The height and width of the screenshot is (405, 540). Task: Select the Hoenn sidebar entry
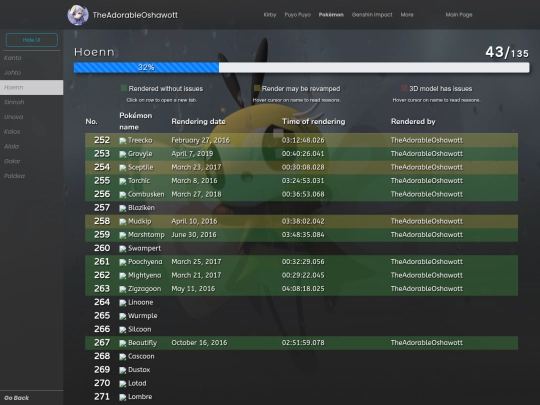point(31,87)
